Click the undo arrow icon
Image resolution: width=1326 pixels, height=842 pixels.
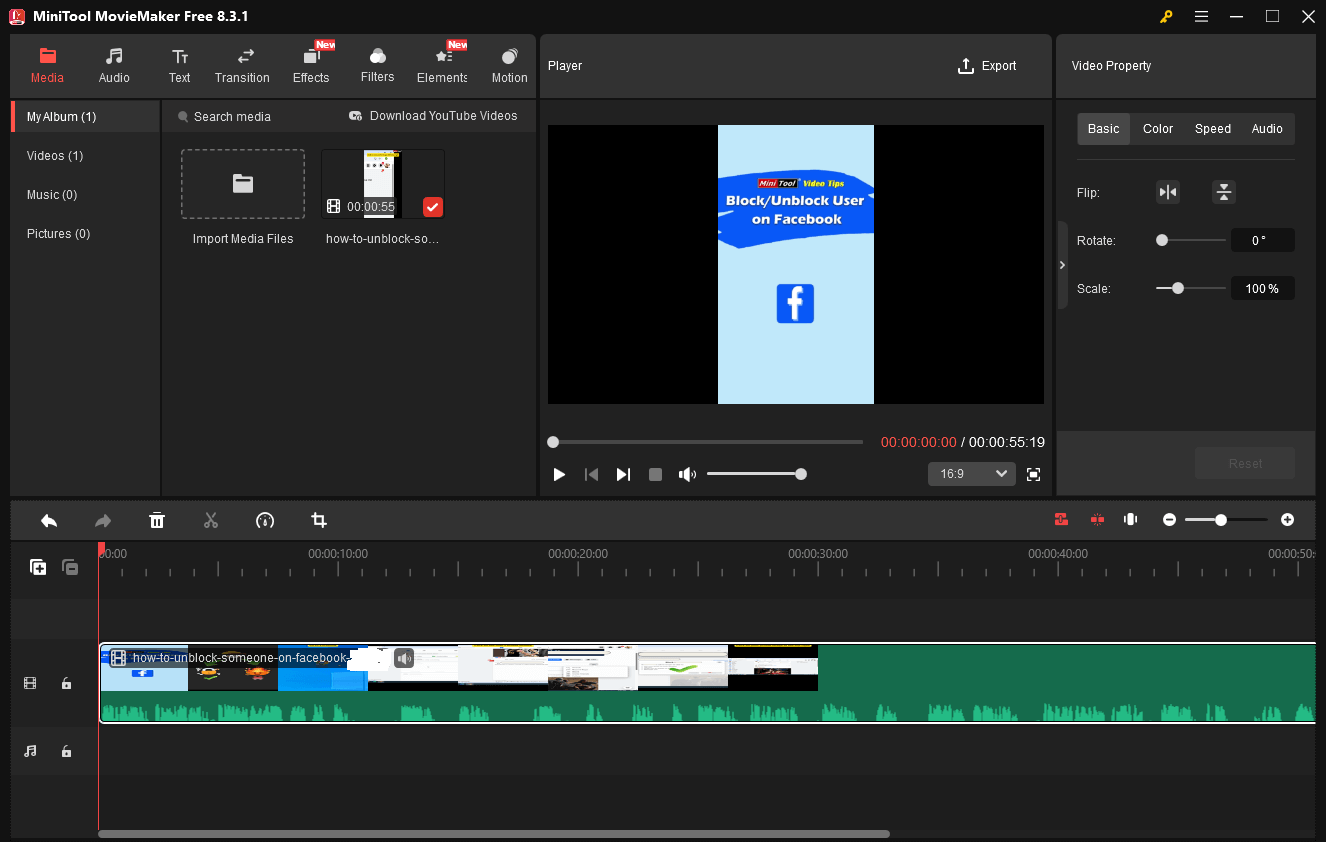click(x=49, y=520)
